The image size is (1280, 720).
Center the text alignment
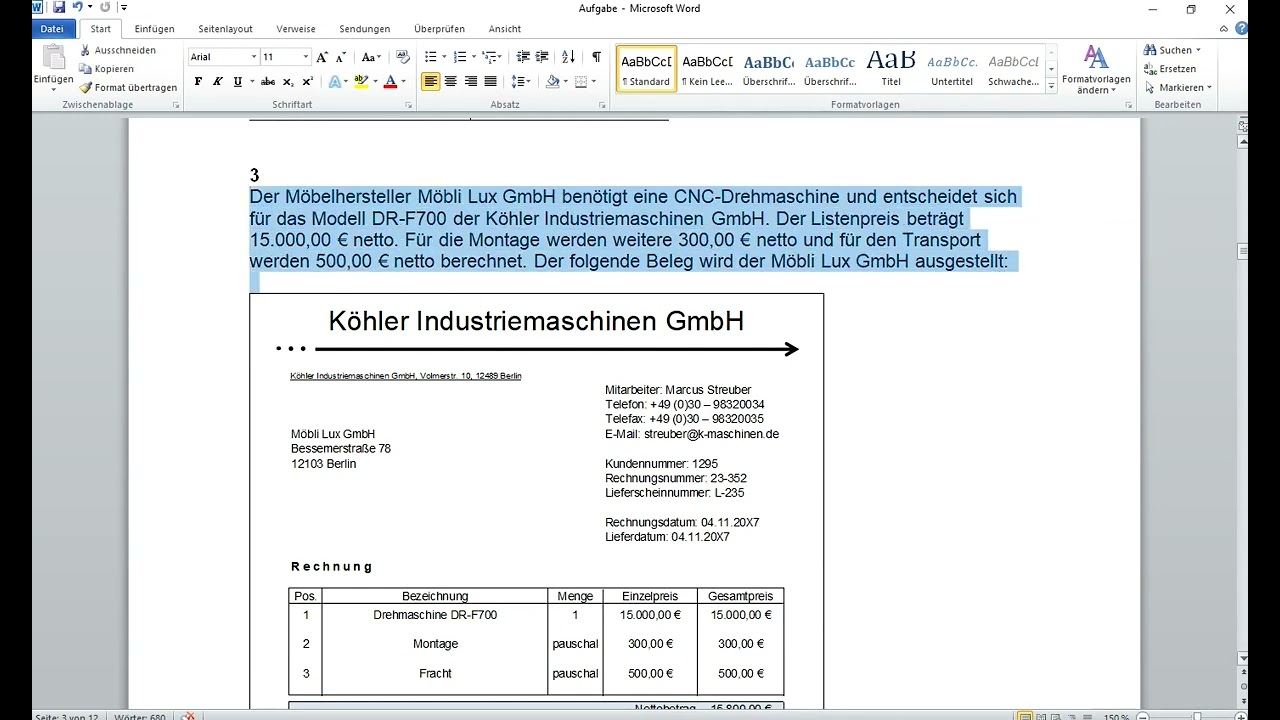pos(451,82)
